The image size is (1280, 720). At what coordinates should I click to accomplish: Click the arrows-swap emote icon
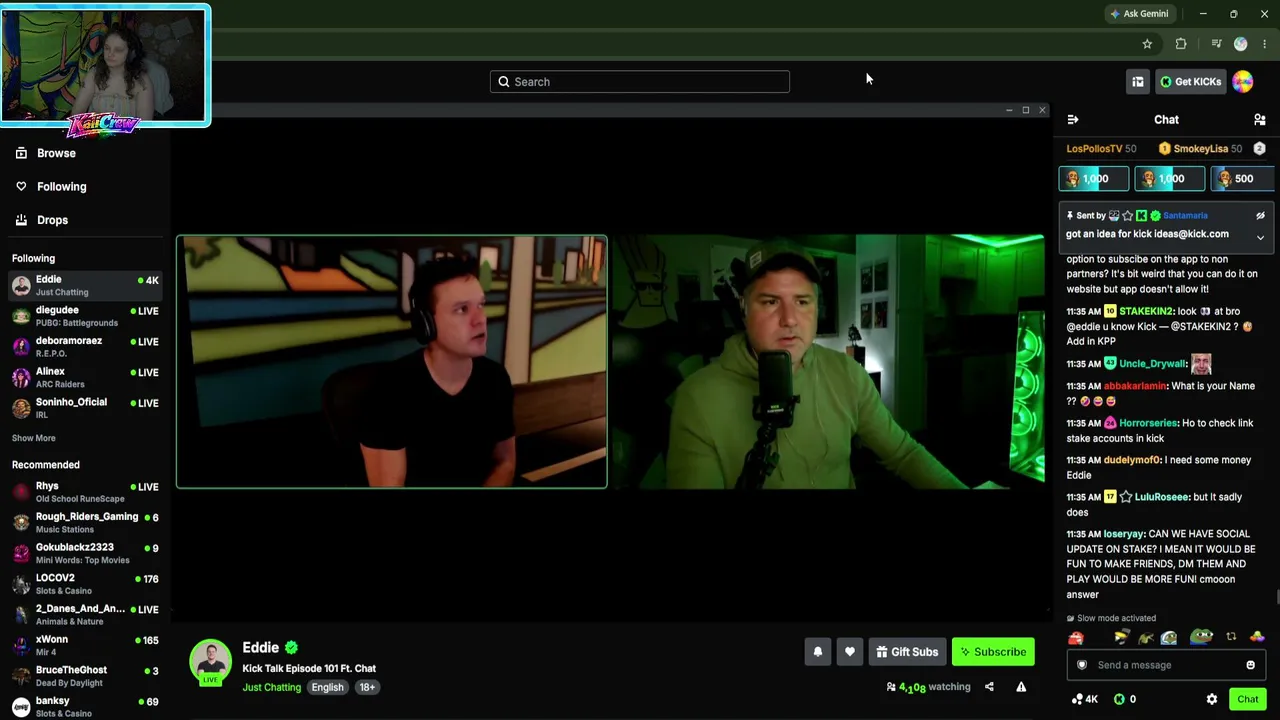(1231, 638)
